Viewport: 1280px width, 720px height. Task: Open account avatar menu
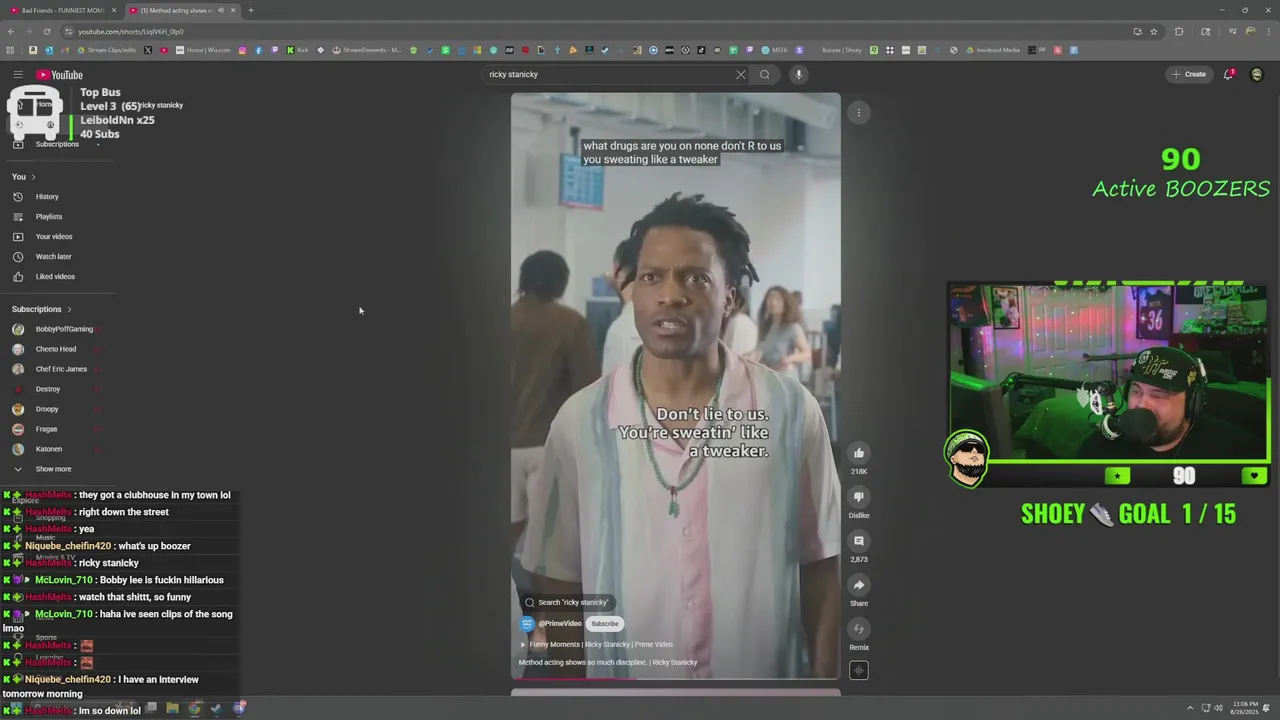(x=1257, y=74)
